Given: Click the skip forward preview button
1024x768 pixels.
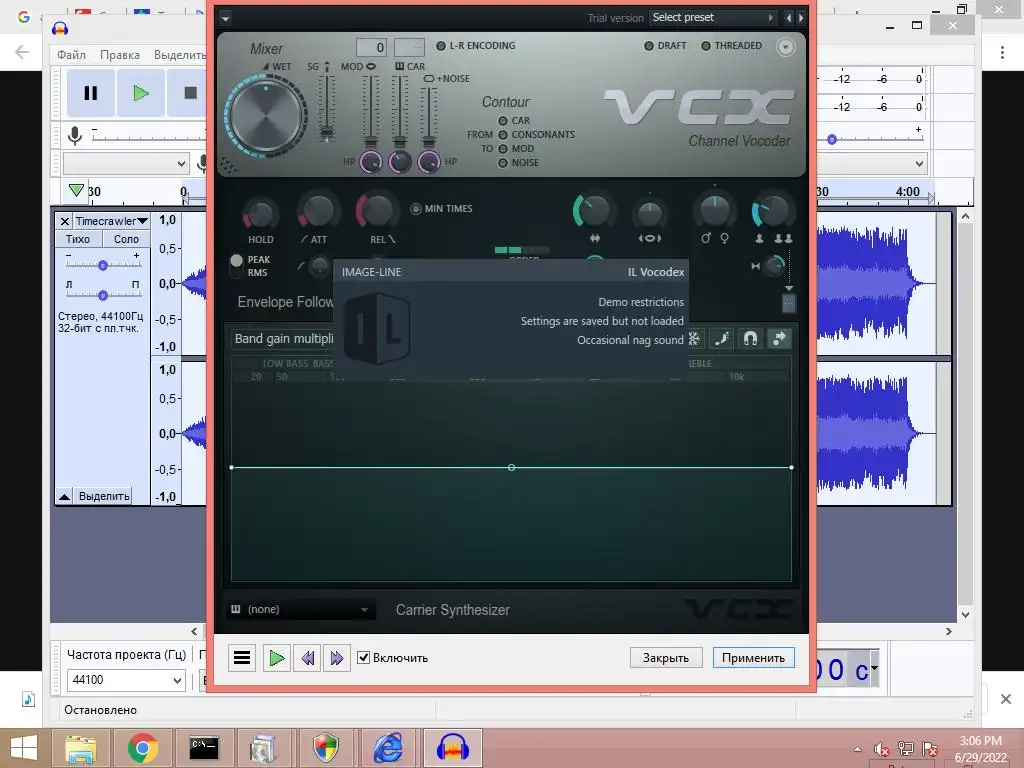Looking at the screenshot, I should pos(336,658).
